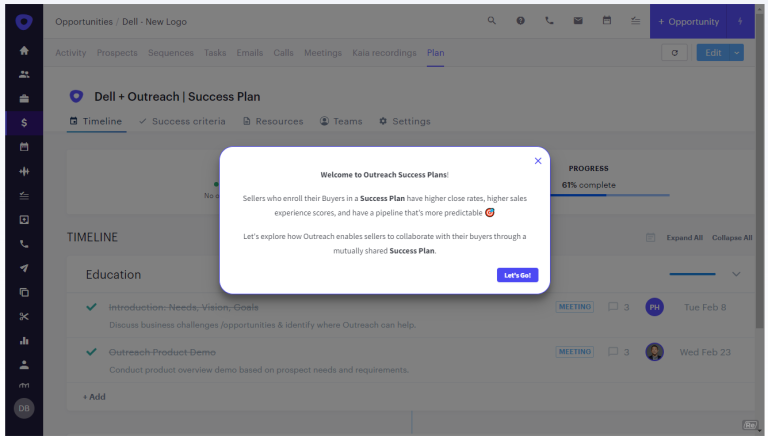Open the email envelope icon in header
This screenshot has height=440, width=768.
[578, 21]
